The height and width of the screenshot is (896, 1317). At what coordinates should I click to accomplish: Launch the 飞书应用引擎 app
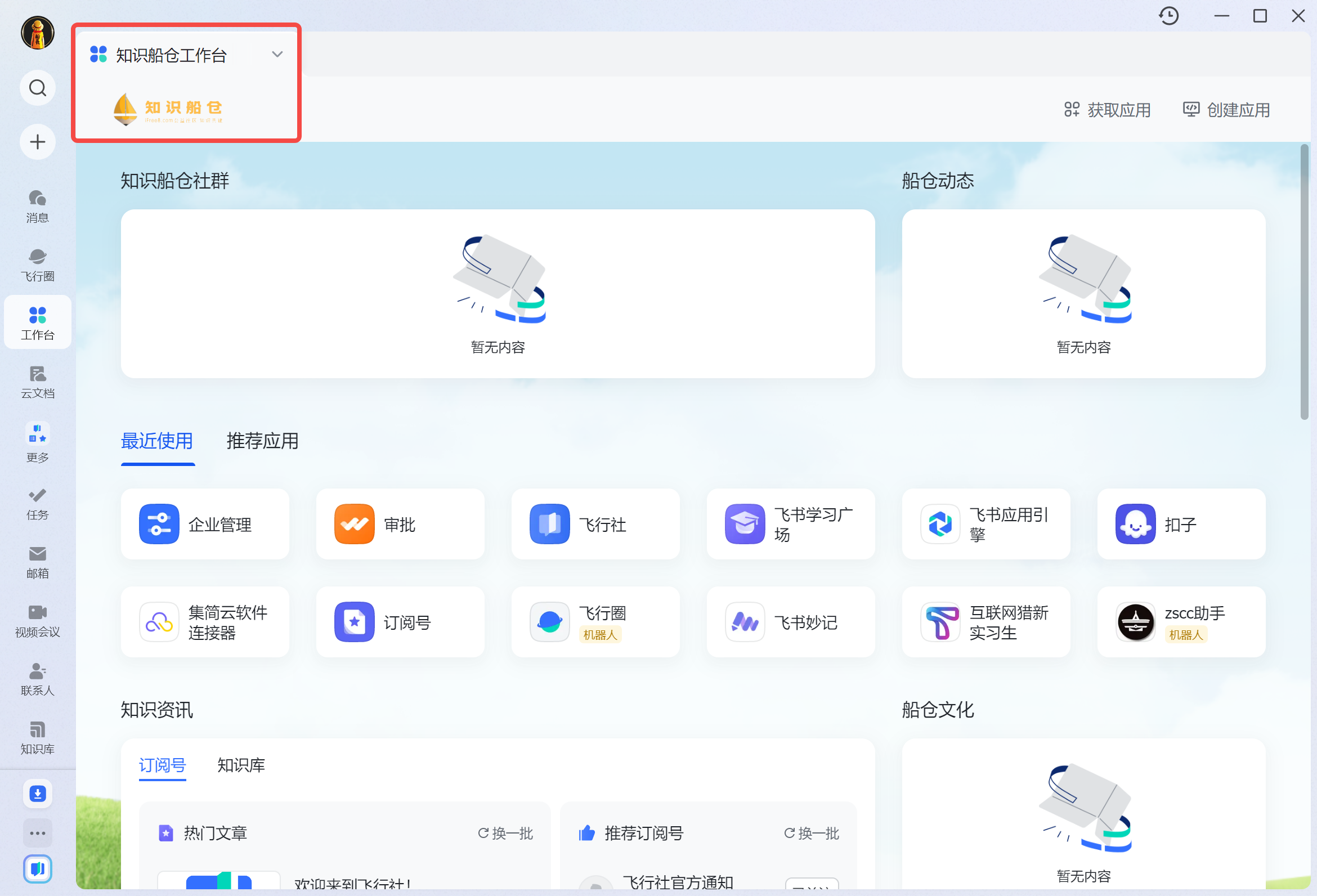tap(986, 524)
